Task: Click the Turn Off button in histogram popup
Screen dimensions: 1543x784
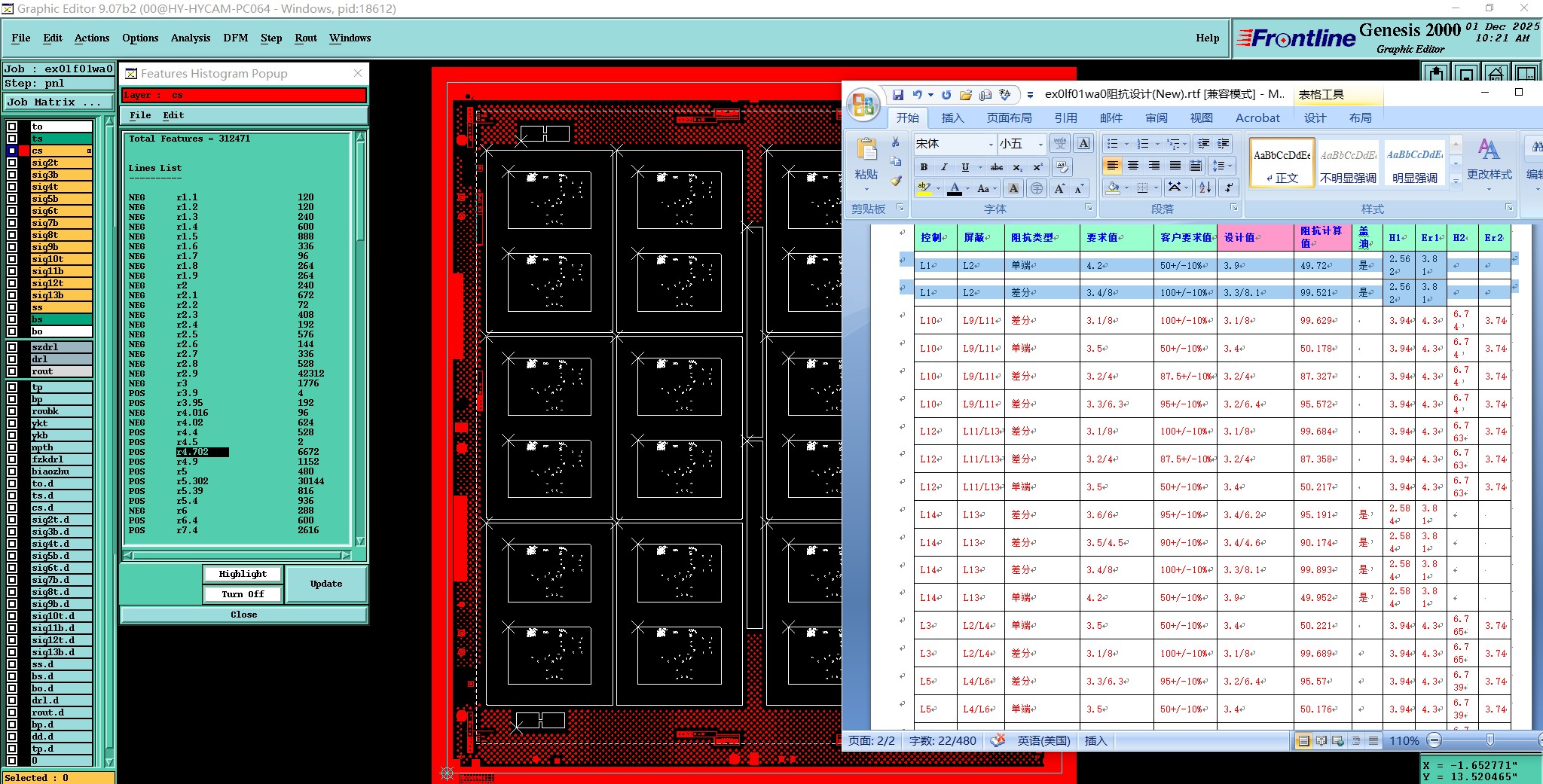Action: [x=243, y=594]
